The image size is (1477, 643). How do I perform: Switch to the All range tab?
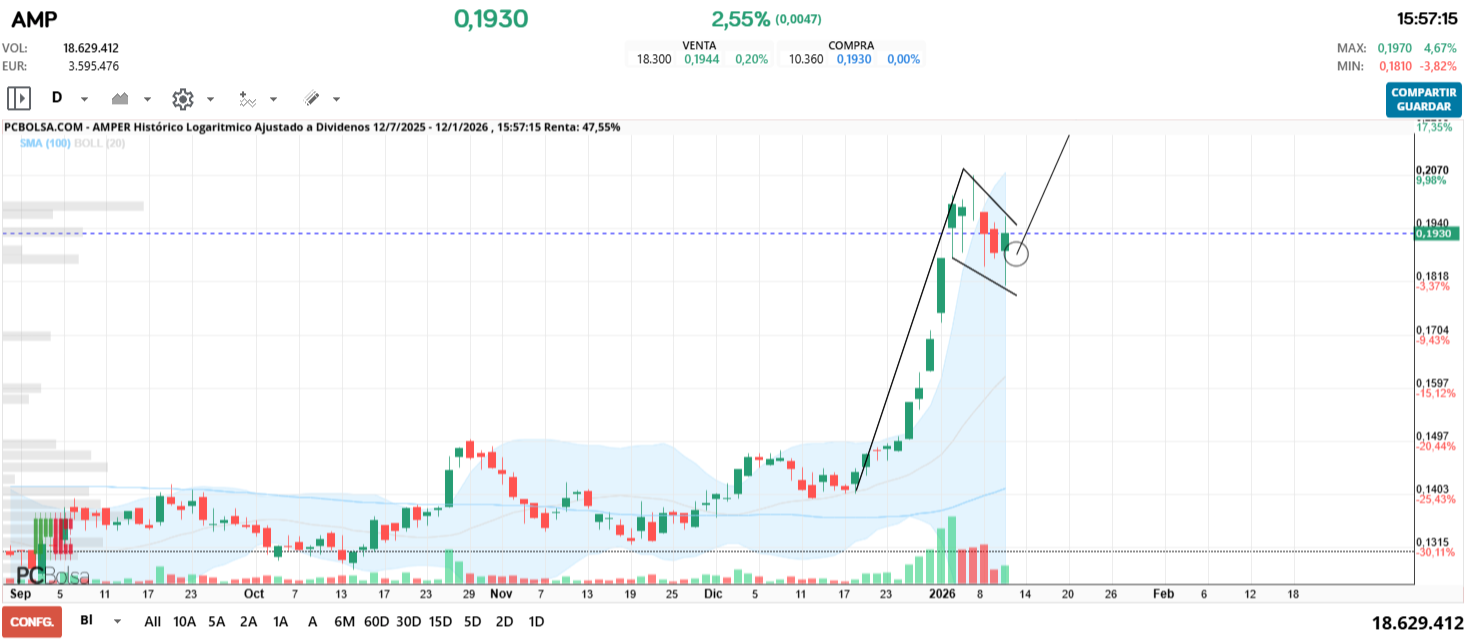[152, 621]
